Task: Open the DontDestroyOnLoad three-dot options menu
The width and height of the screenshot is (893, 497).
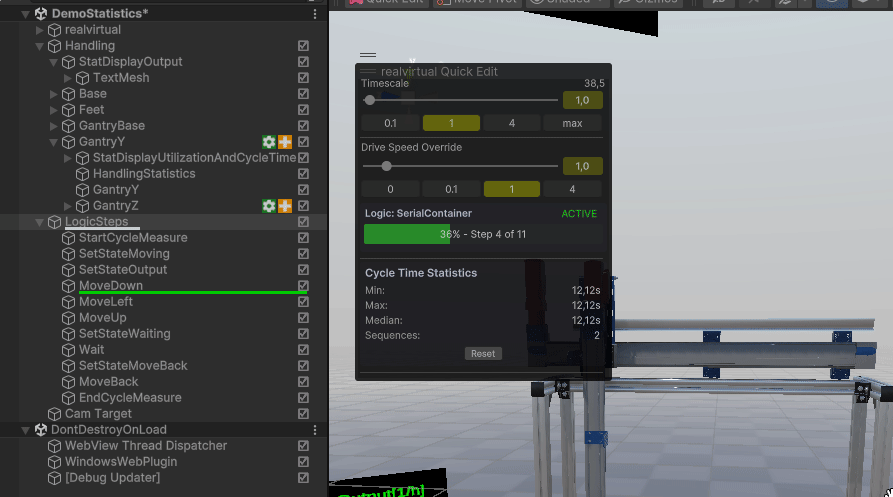Action: (x=315, y=430)
